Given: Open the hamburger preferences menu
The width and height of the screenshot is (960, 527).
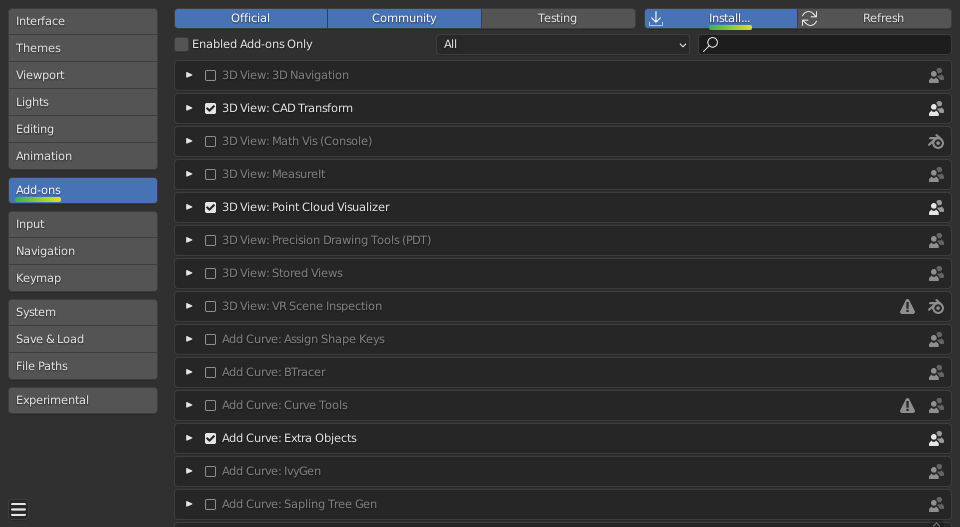Looking at the screenshot, I should click(x=18, y=509).
